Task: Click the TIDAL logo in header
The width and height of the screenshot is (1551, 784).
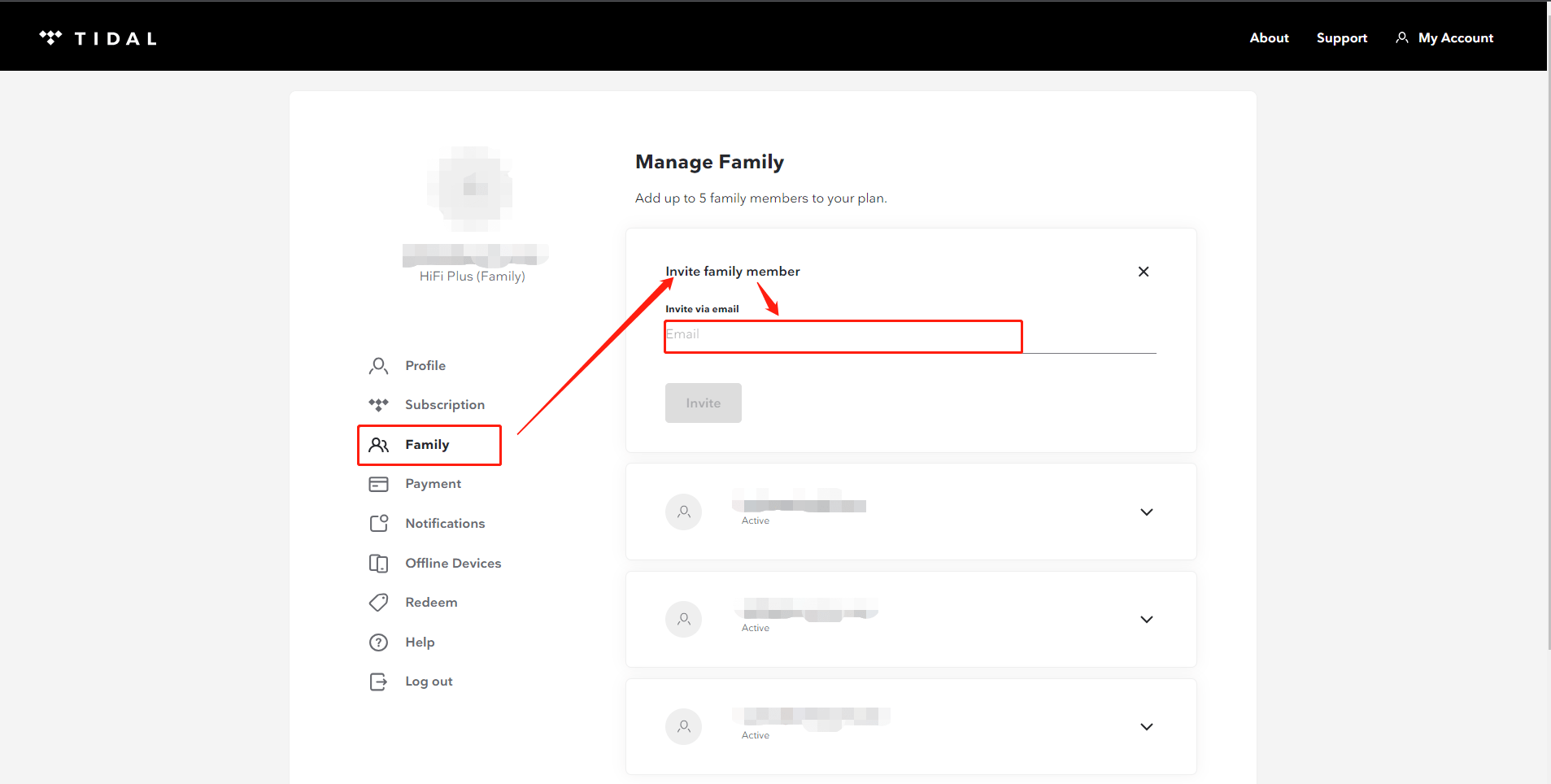Action: pyautogui.click(x=98, y=38)
